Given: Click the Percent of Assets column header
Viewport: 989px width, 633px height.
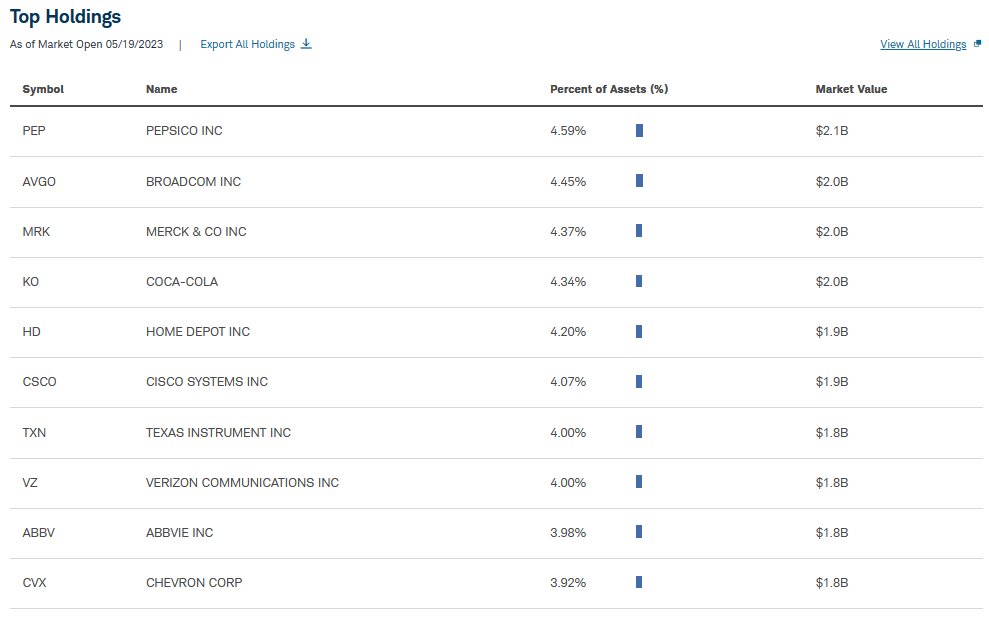Looking at the screenshot, I should pyautogui.click(x=609, y=89).
